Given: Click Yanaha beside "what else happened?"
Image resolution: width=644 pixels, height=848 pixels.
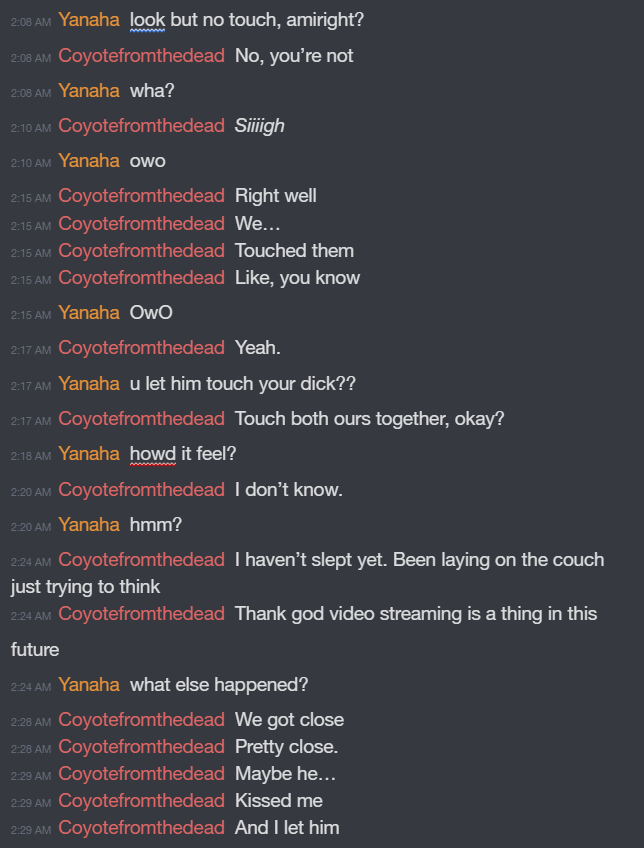Looking at the screenshot, I should (x=89, y=685).
